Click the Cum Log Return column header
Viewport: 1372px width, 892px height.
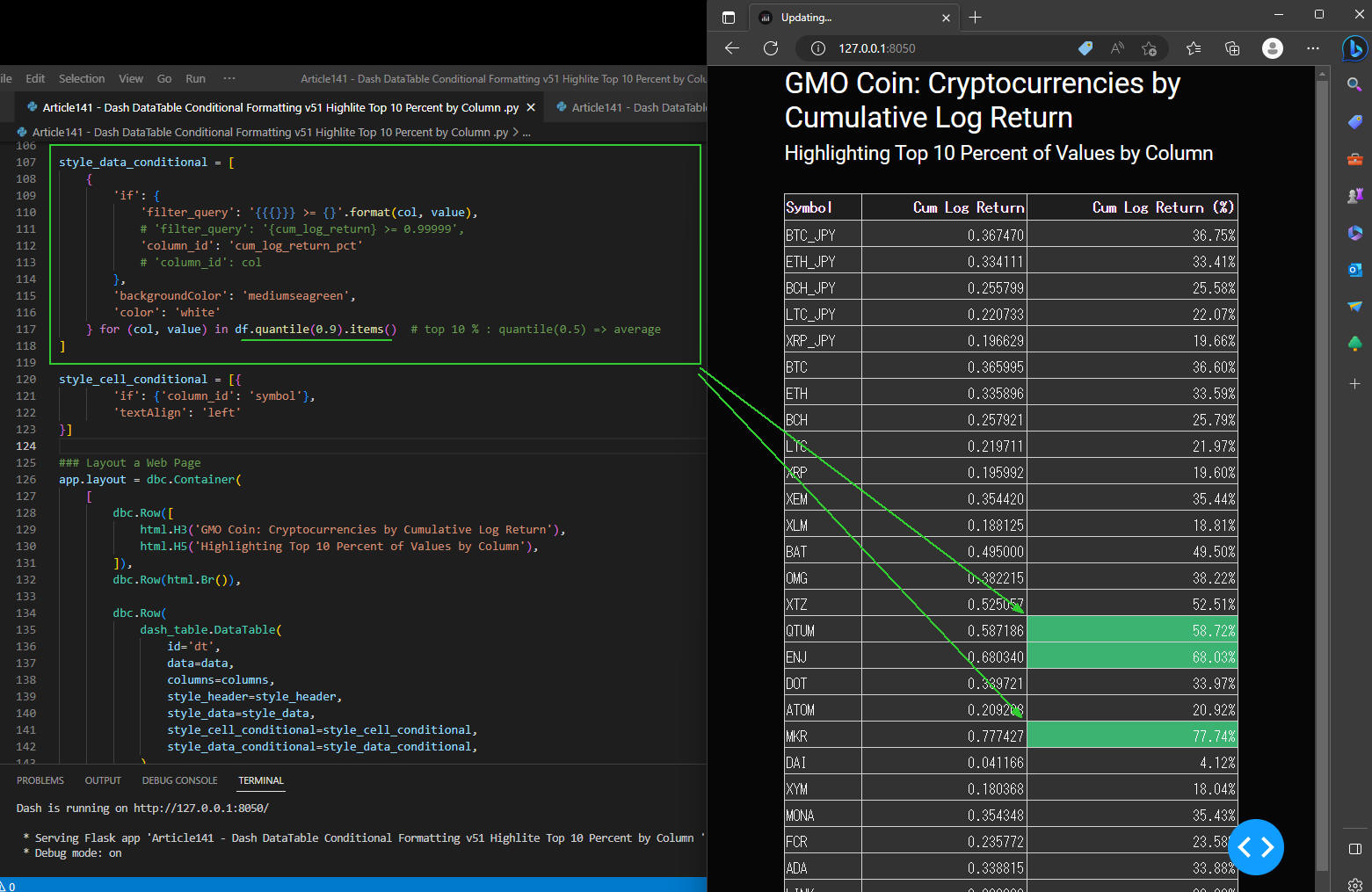click(x=944, y=207)
